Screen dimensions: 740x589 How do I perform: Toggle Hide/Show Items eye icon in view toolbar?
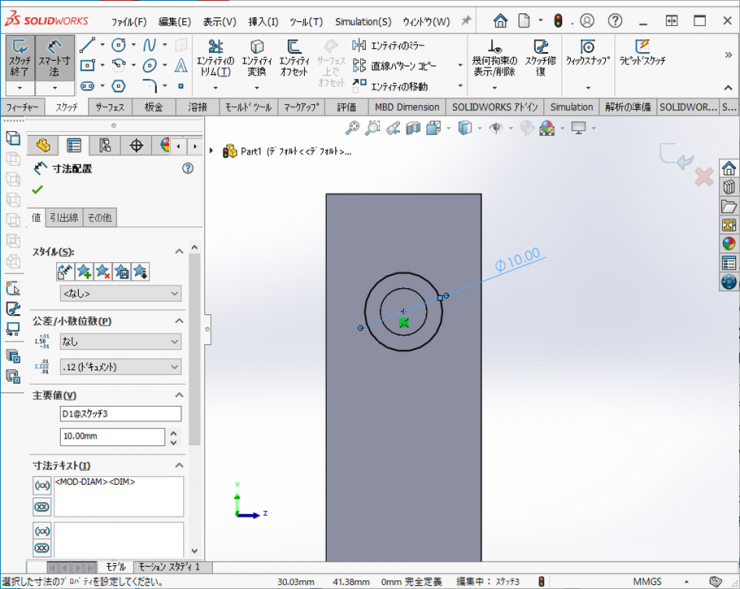[x=496, y=128]
